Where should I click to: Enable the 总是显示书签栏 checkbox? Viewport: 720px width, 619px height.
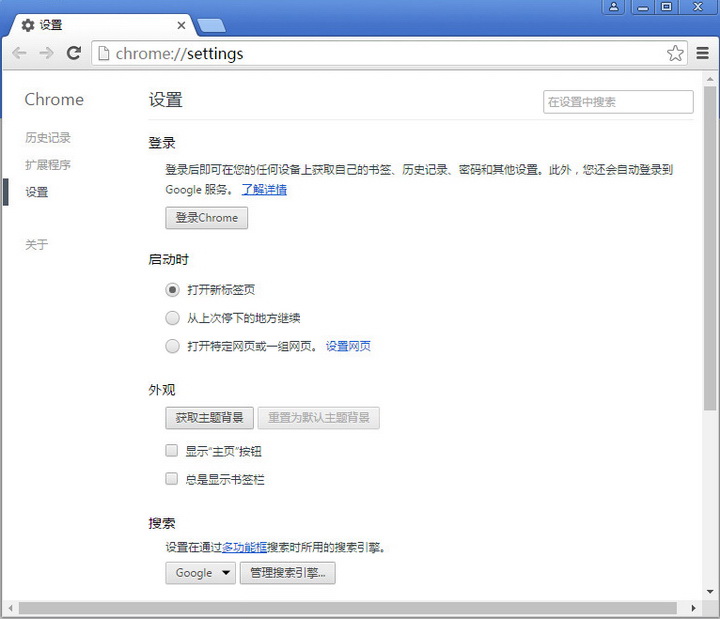tap(171, 479)
